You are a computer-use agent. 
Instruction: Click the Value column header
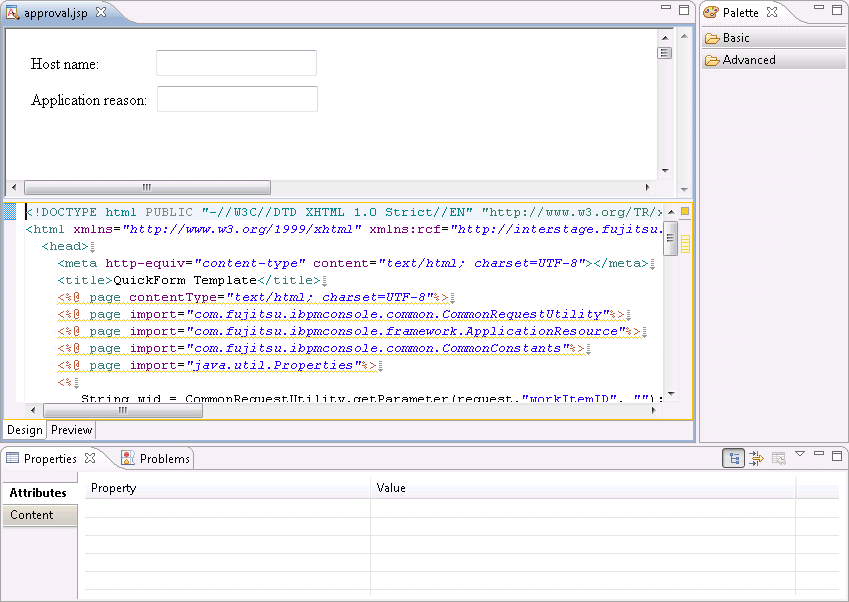[x=583, y=488]
